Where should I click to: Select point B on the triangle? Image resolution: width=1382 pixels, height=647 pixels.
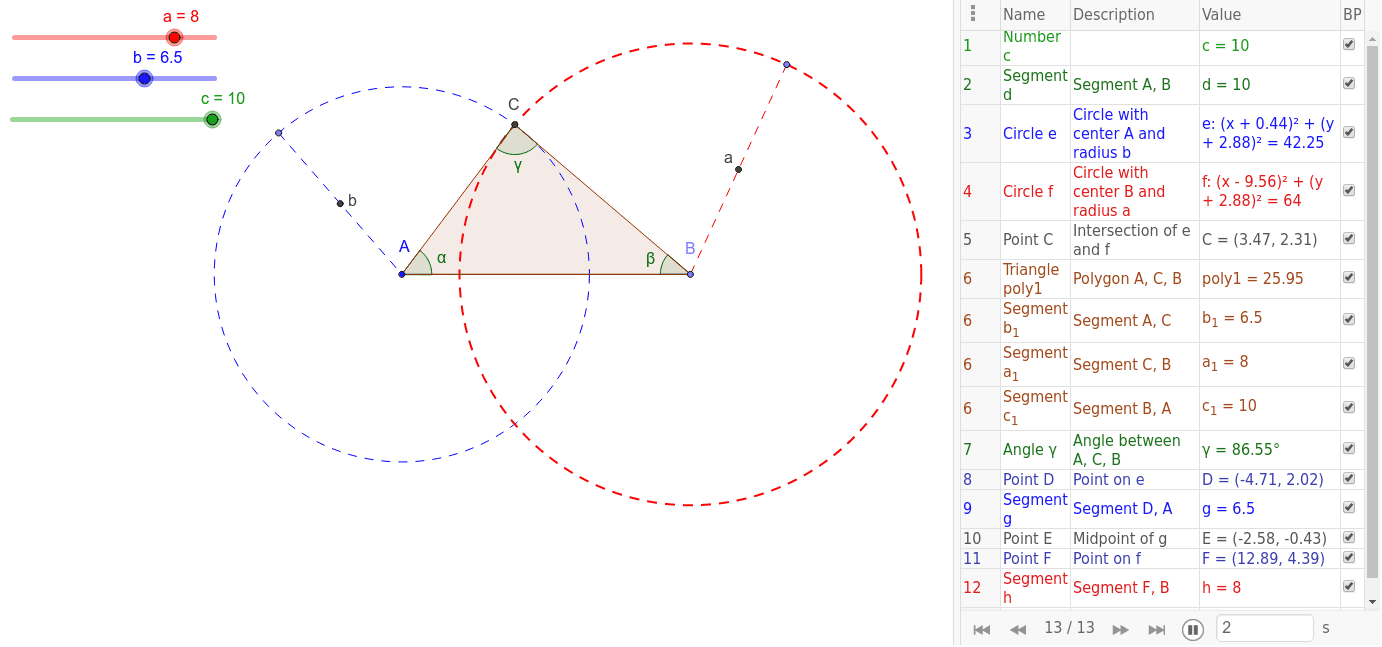point(690,274)
